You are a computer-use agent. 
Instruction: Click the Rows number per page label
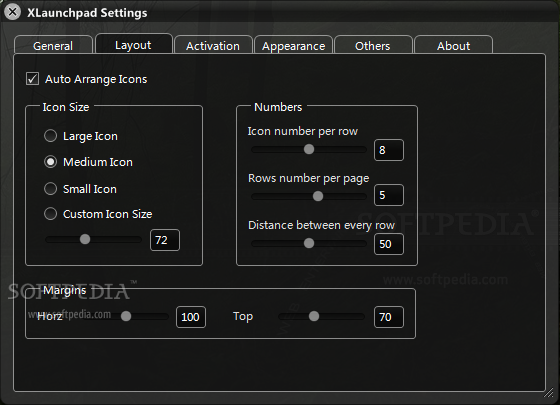[x=309, y=178]
